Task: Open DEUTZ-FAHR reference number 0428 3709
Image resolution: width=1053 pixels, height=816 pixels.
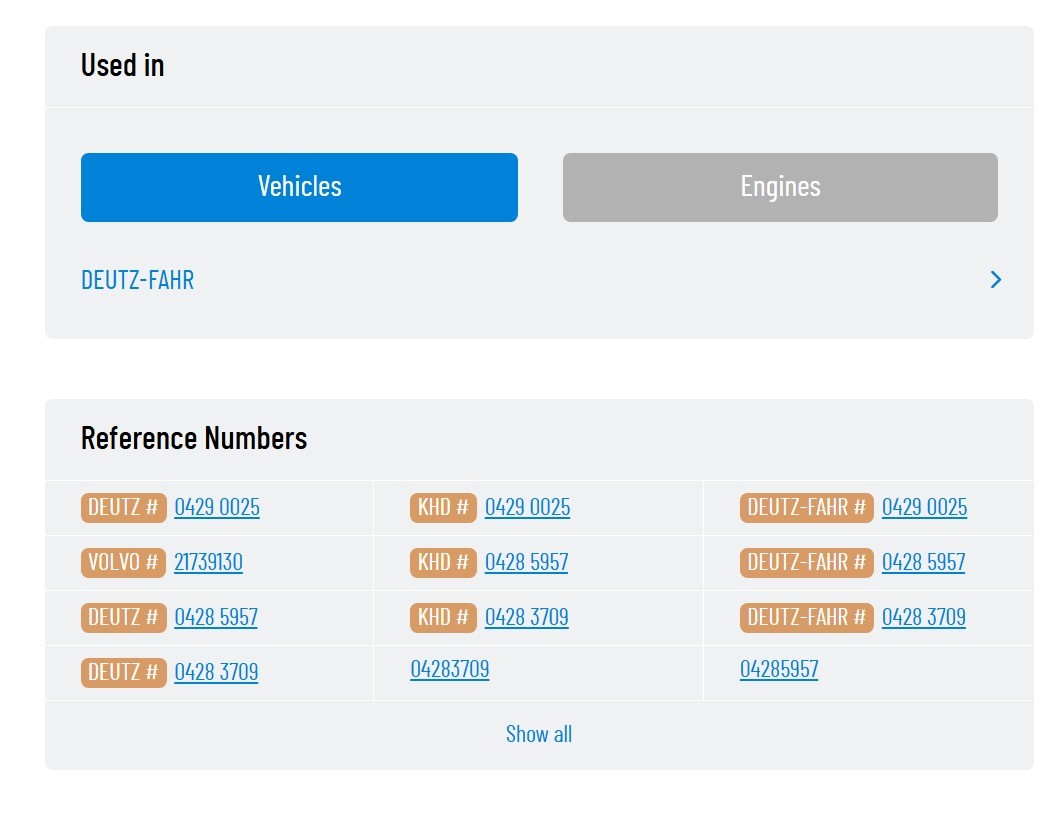Action: 923,617
